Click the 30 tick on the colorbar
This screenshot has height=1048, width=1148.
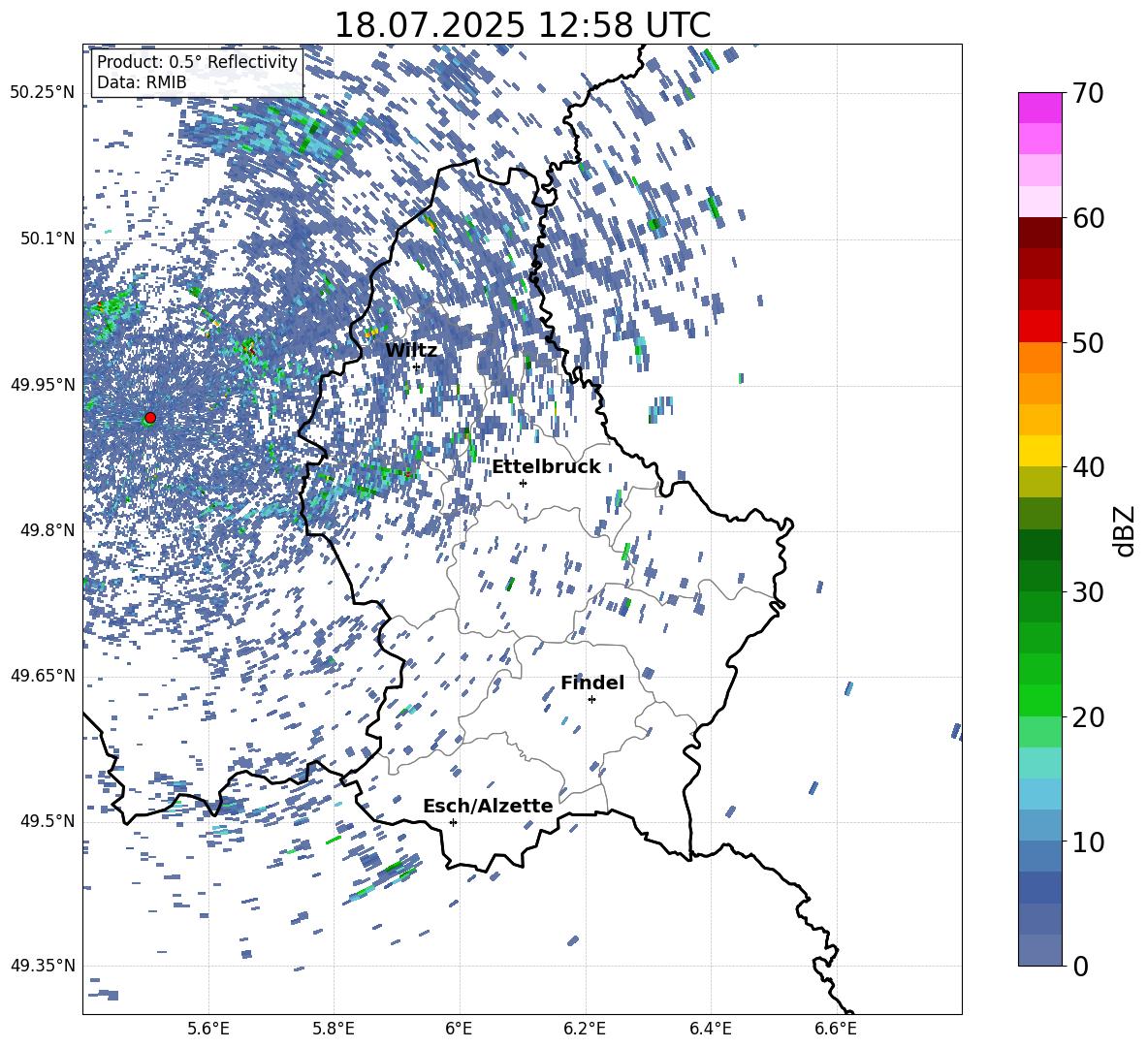pyautogui.click(x=1088, y=591)
